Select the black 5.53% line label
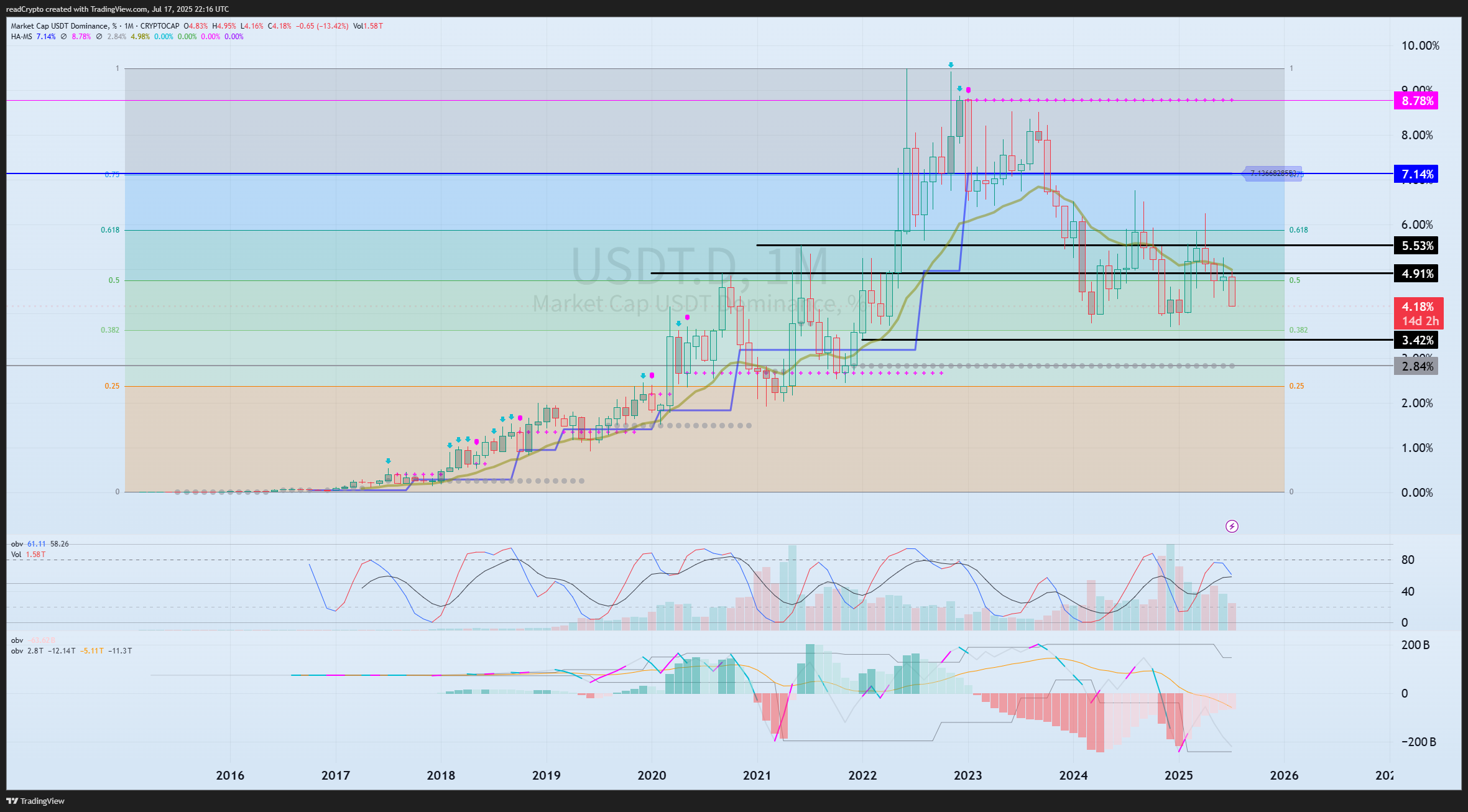1468x812 pixels. (x=1417, y=246)
